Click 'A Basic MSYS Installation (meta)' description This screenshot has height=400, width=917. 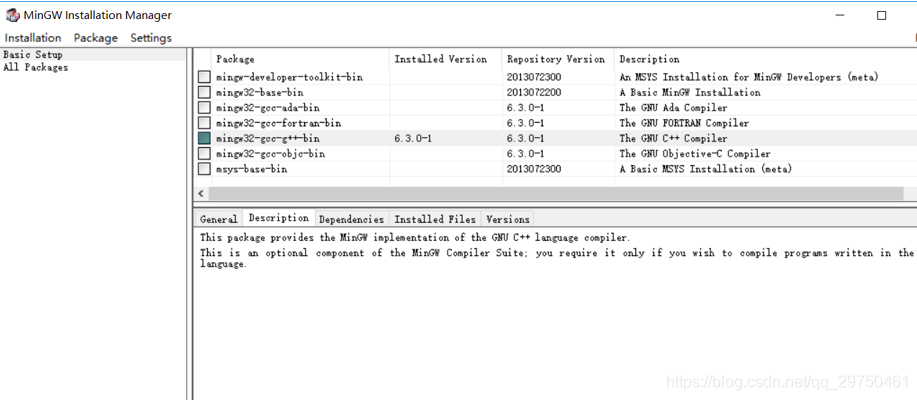(706, 168)
